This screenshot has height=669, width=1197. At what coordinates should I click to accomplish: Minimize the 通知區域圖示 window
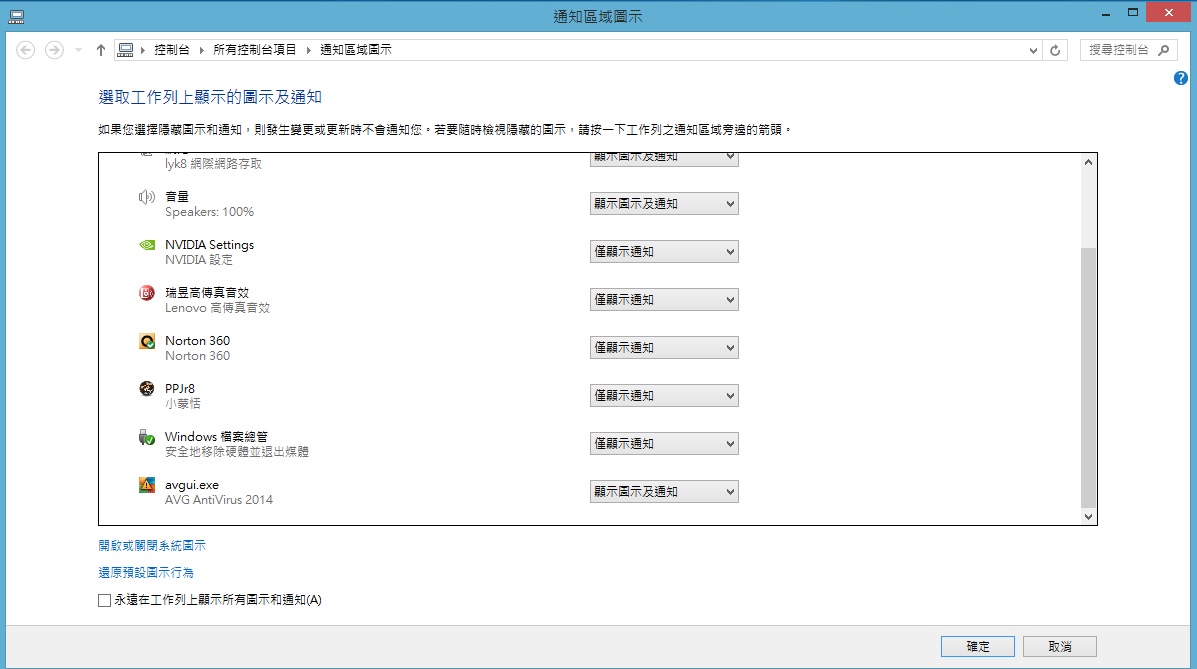pos(1105,14)
